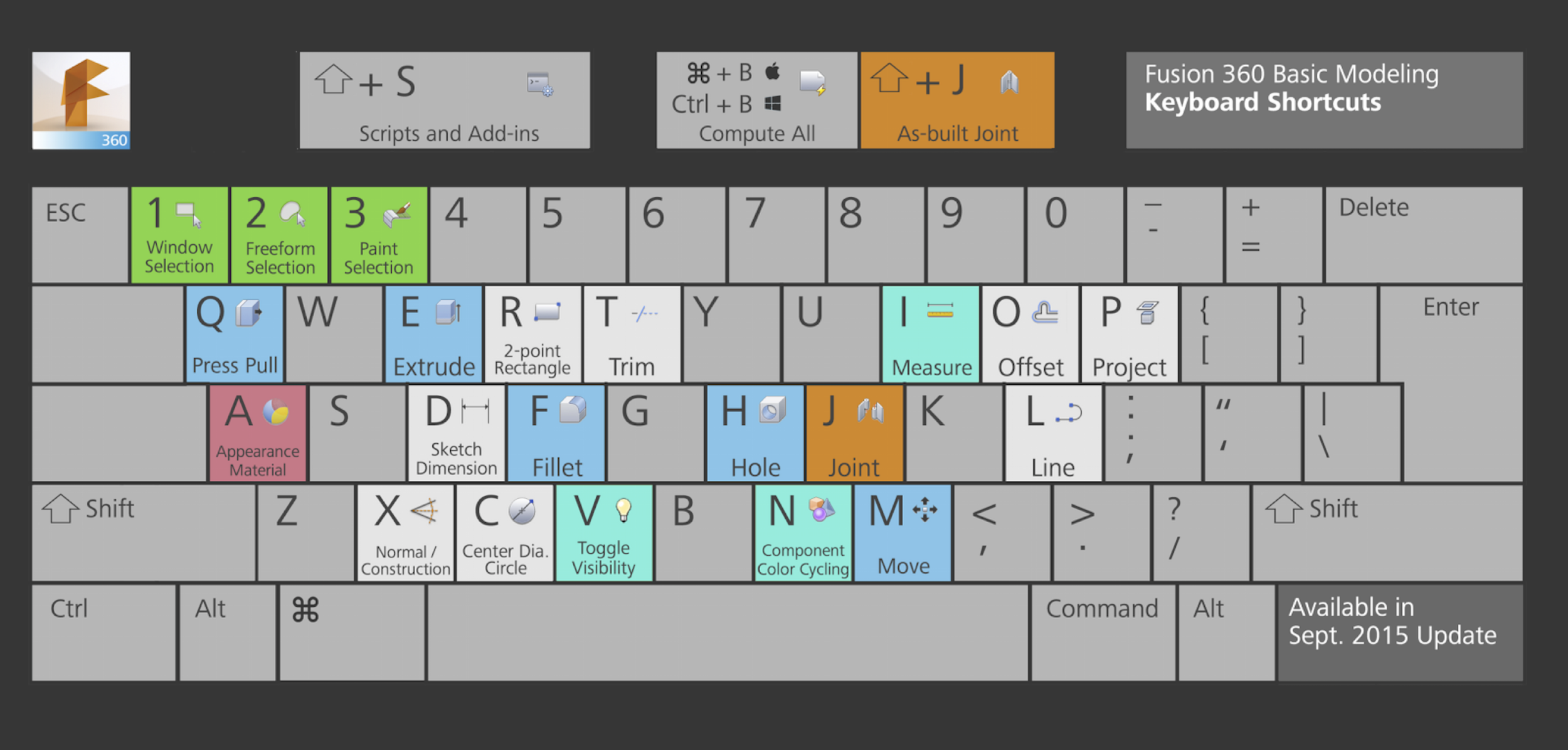This screenshot has height=750, width=1568.
Task: Click the Extrude icon on E key
Action: 448,312
